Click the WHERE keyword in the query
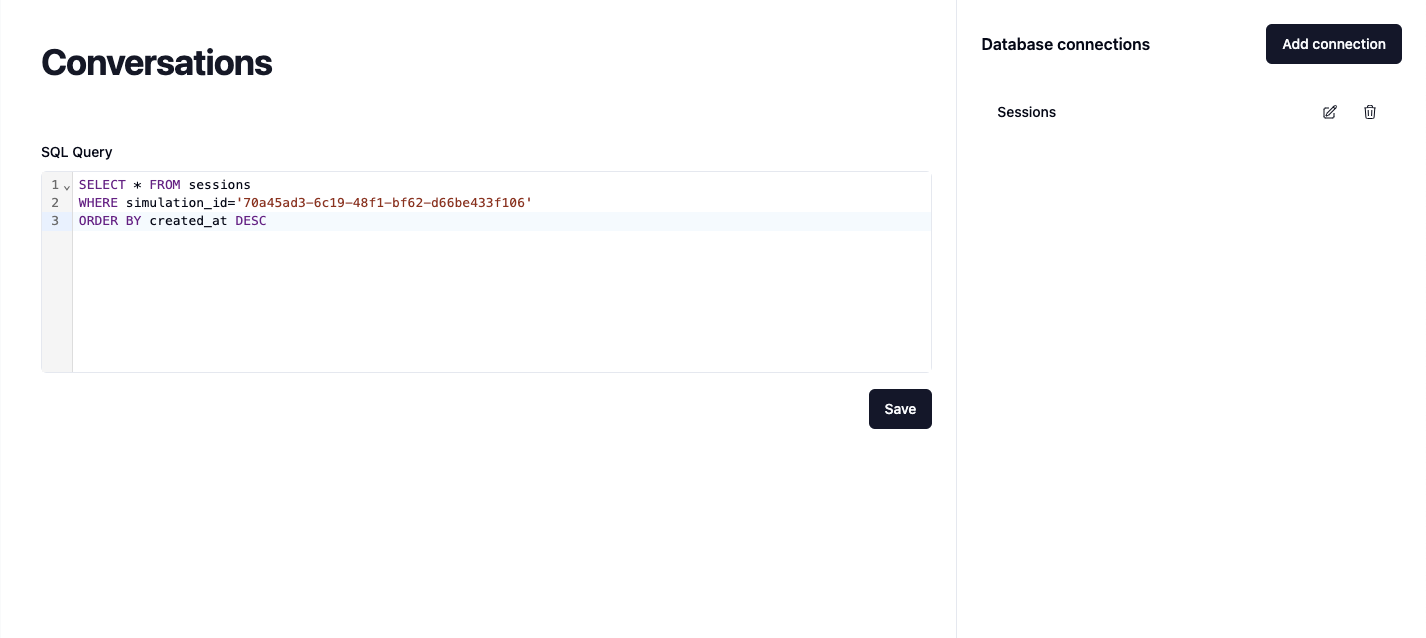 pyautogui.click(x=98, y=203)
